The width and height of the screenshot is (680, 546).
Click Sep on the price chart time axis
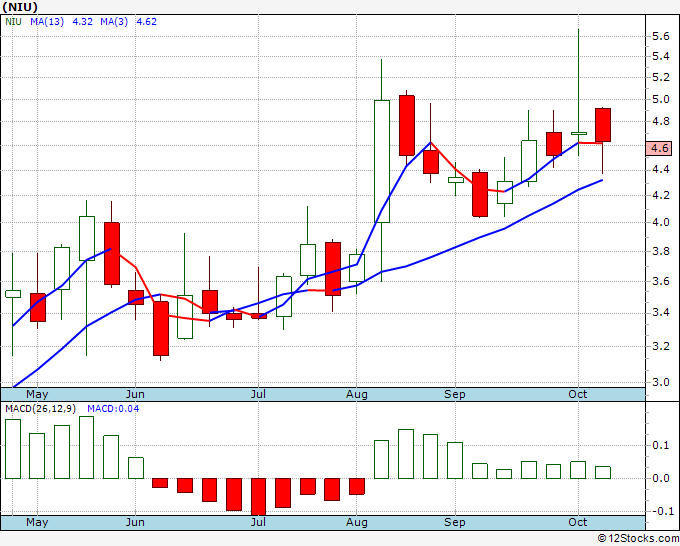(454, 394)
